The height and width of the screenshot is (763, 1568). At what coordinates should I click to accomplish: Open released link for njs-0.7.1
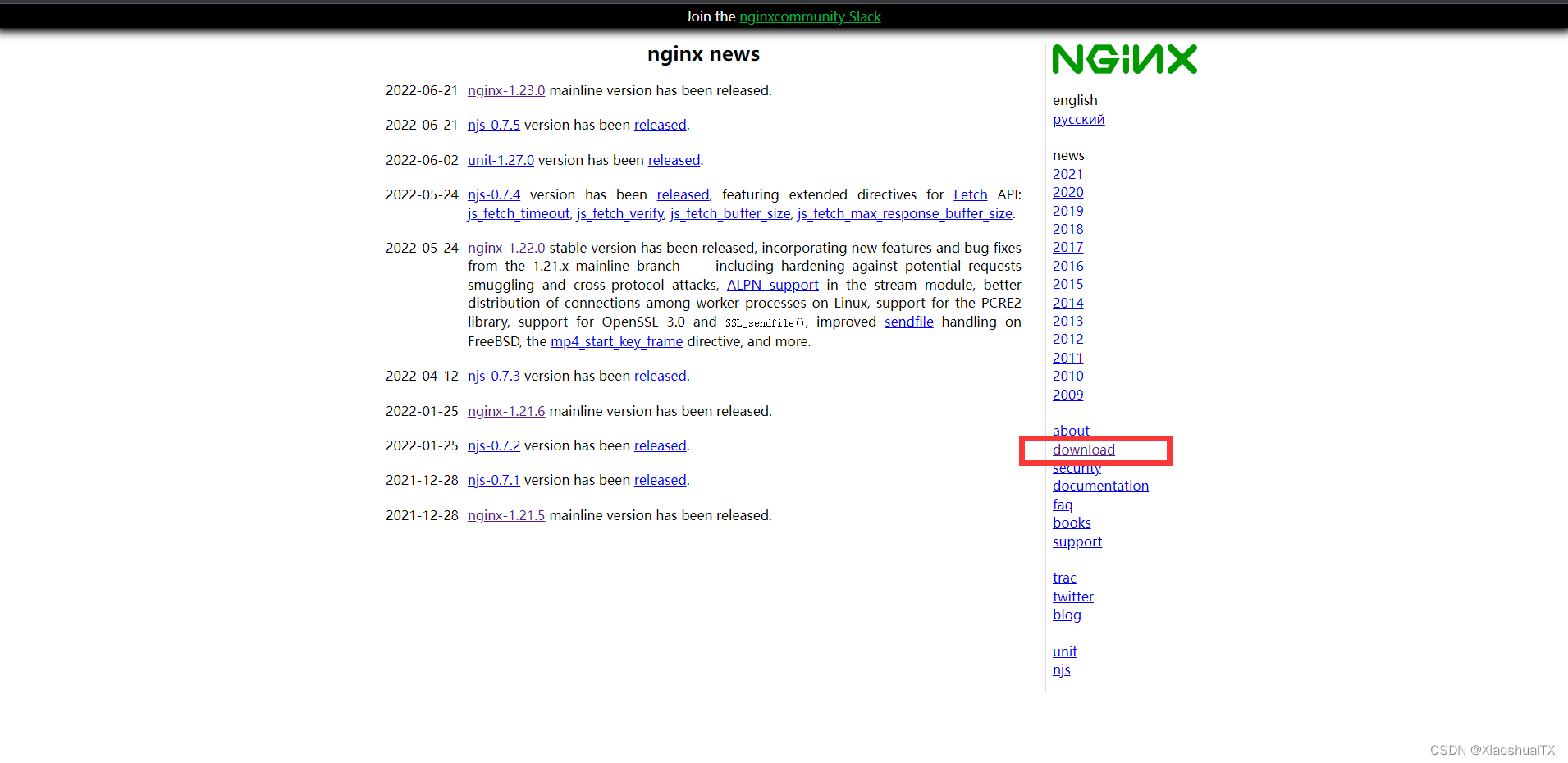click(x=661, y=480)
